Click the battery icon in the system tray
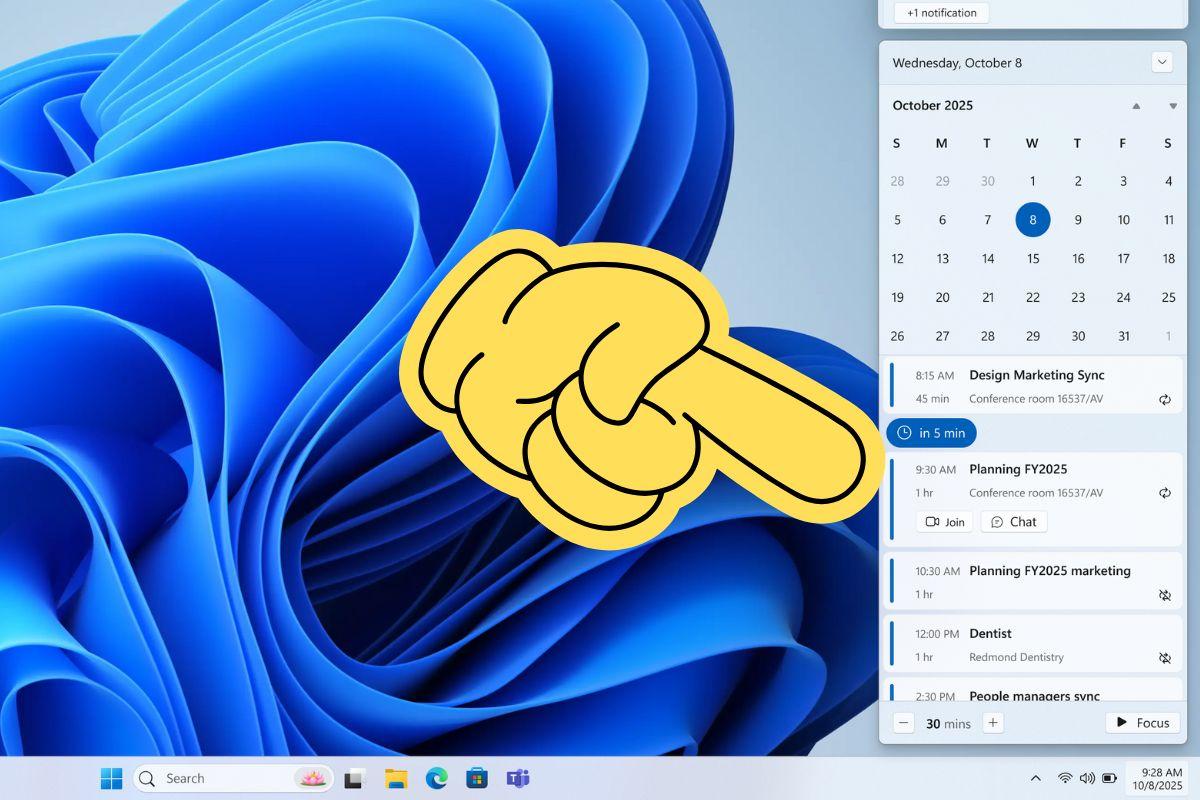1200x800 pixels. pos(1108,778)
